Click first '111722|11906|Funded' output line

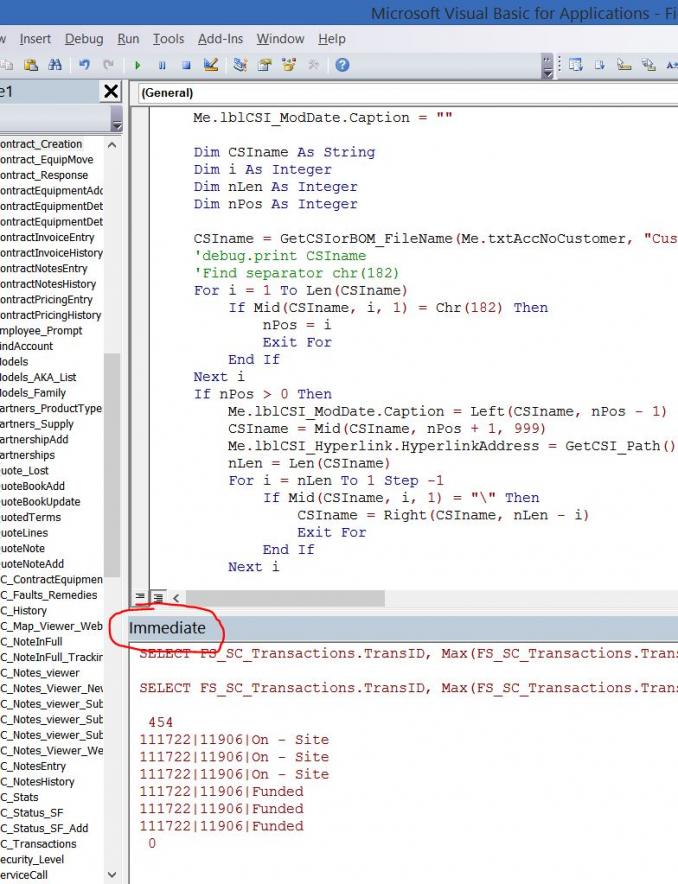[x=221, y=792]
